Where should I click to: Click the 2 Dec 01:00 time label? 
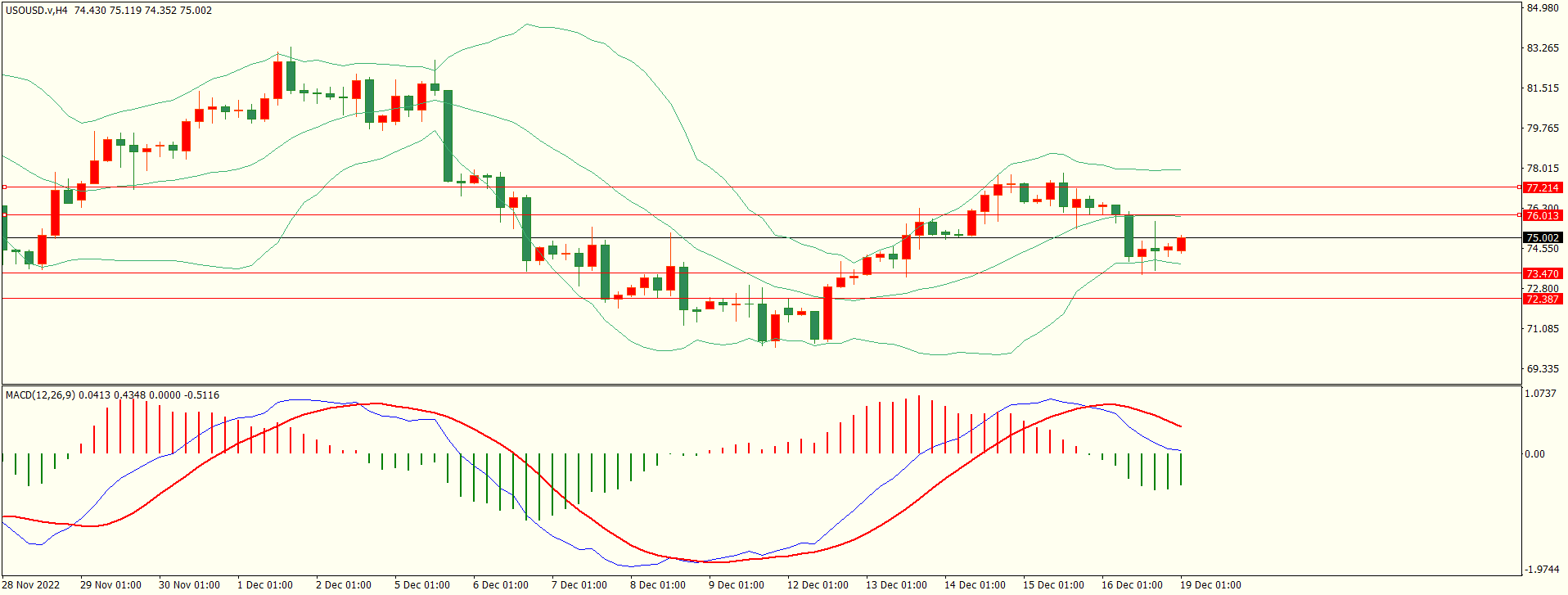coord(343,585)
